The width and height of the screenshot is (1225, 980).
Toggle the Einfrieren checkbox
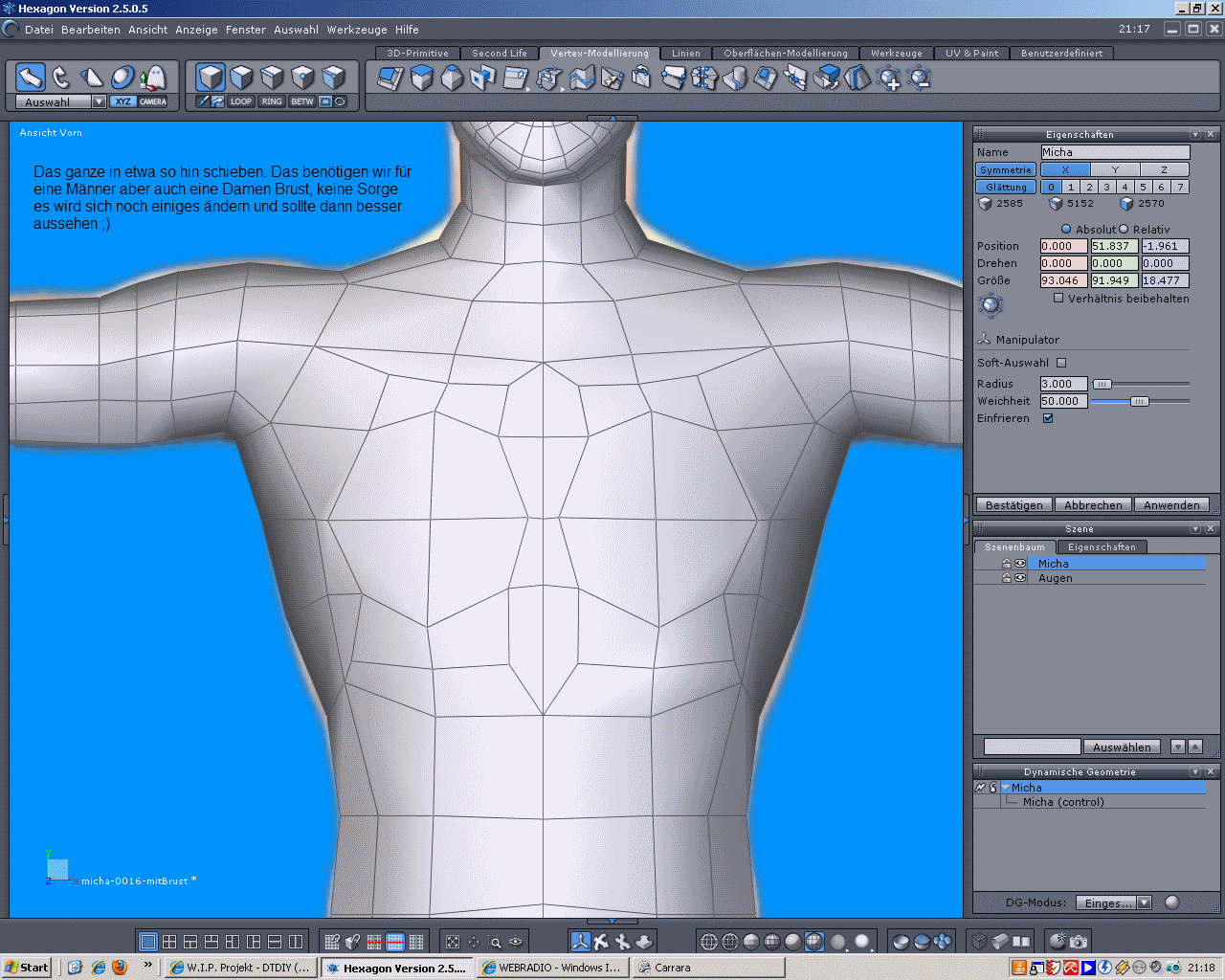click(x=1048, y=418)
